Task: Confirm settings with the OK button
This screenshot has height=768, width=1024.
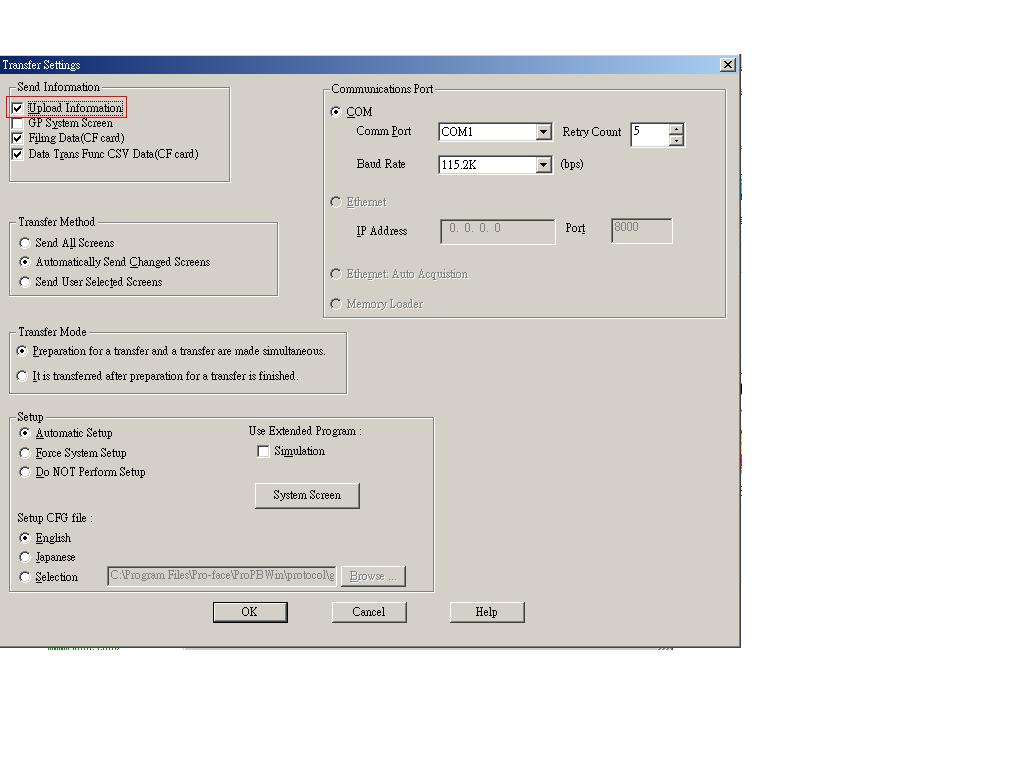Action: pyautogui.click(x=250, y=612)
